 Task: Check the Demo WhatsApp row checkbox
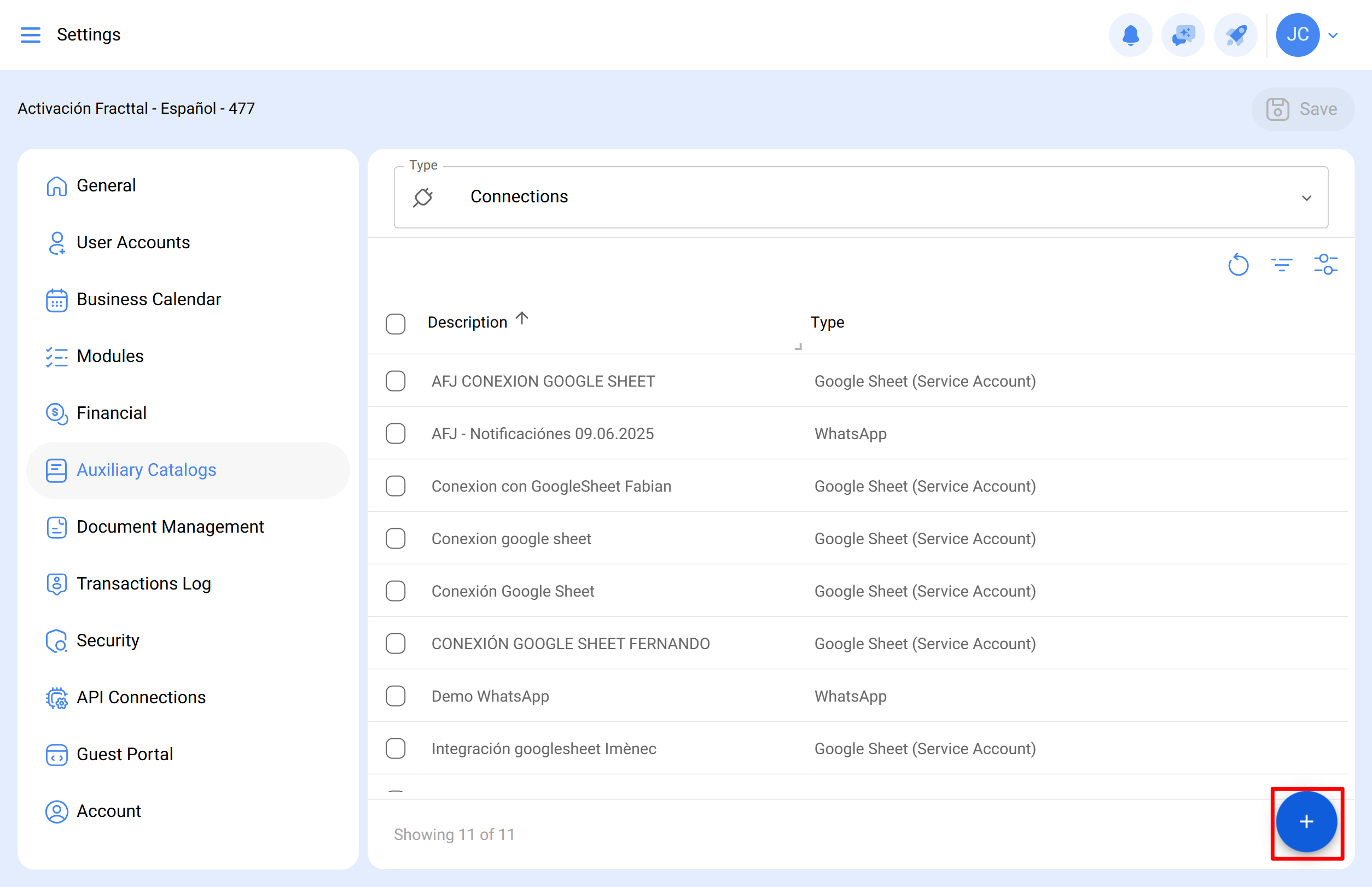pyautogui.click(x=396, y=696)
